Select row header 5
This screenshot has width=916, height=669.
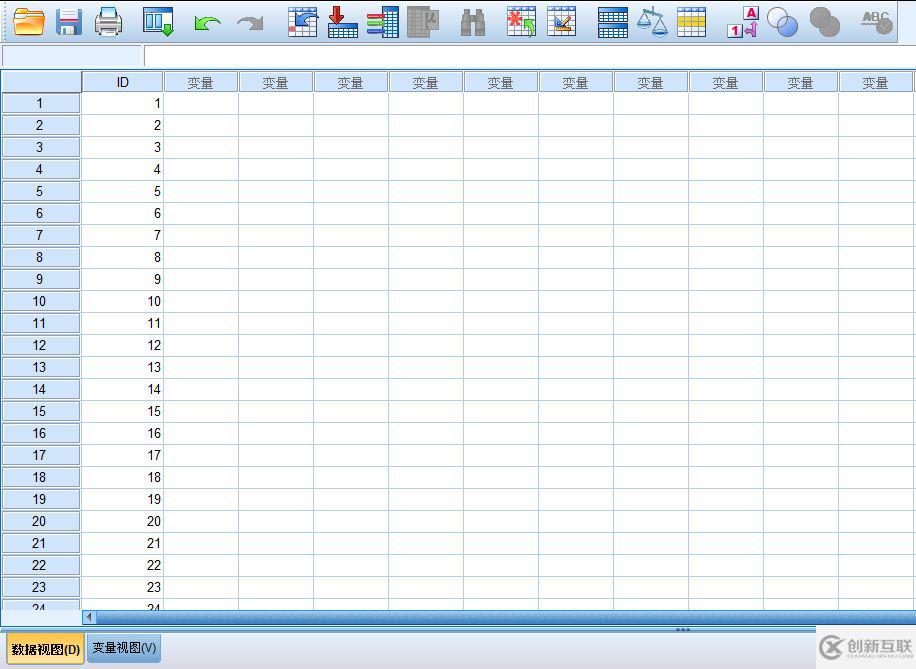point(41,191)
